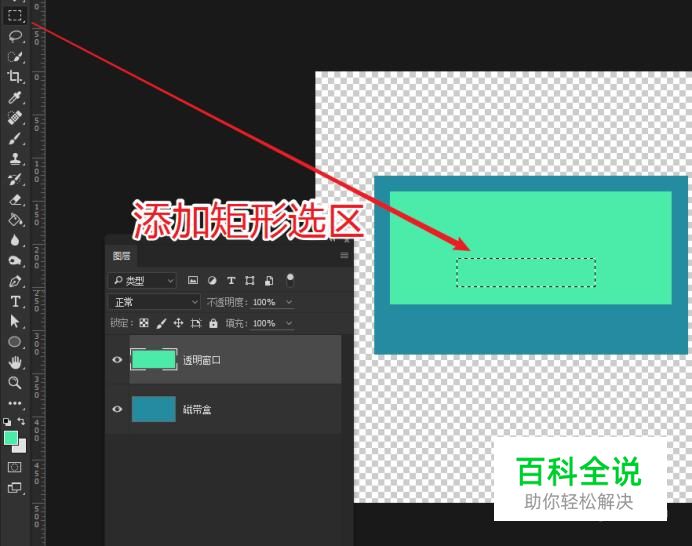Select the Path Selection tool
692x546 pixels.
point(15,321)
